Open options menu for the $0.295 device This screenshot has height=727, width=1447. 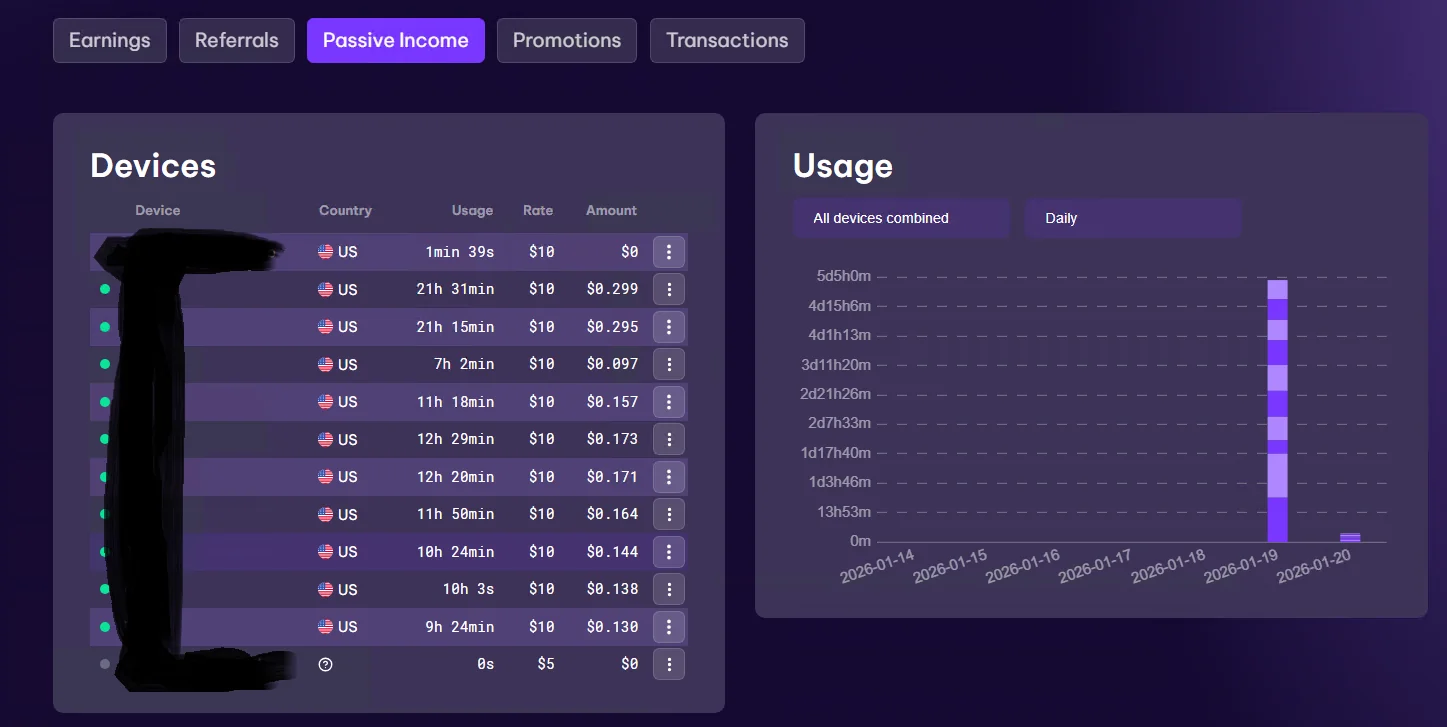pos(669,327)
